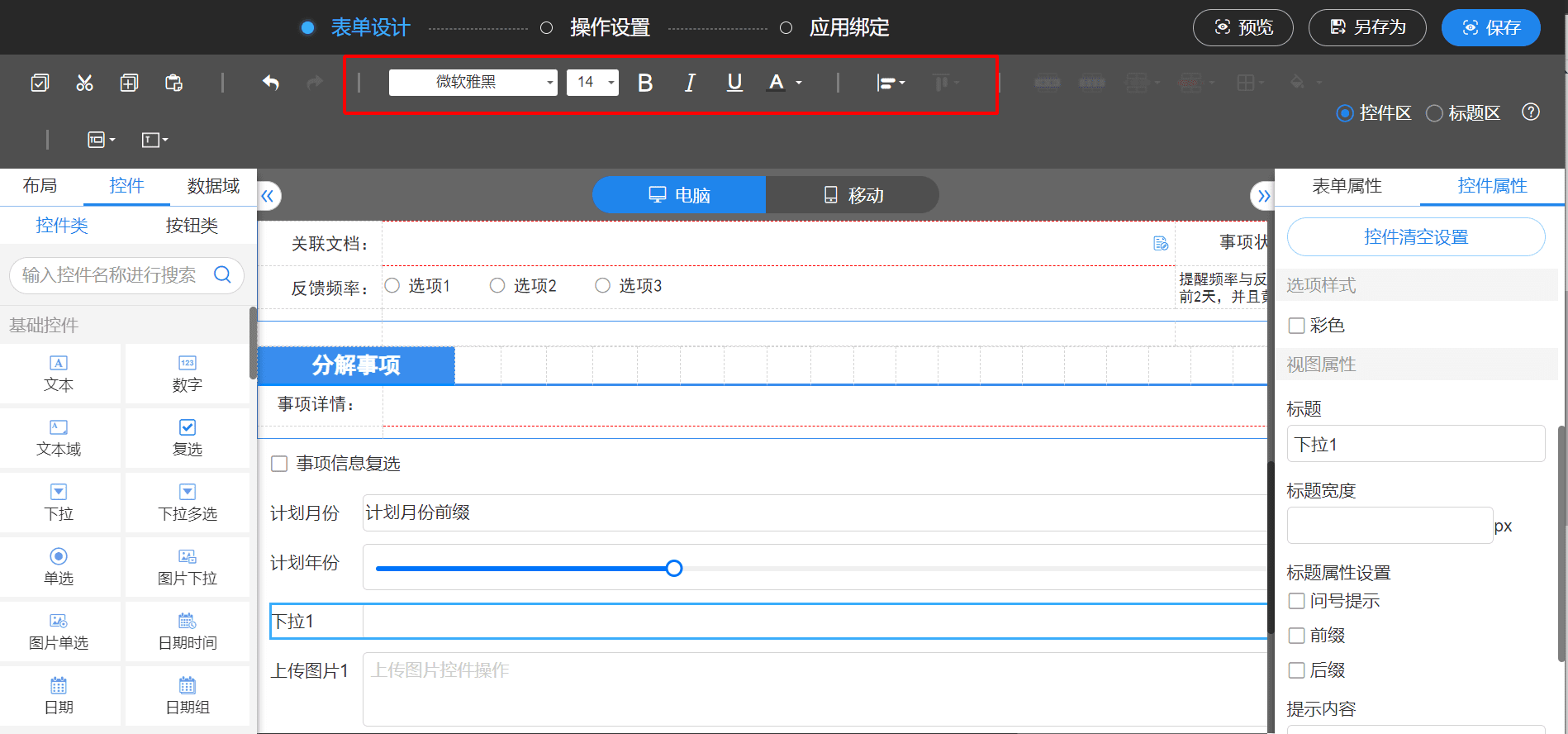Open the 按钮类 sub-tab
The width and height of the screenshot is (1568, 734).
coord(192,226)
